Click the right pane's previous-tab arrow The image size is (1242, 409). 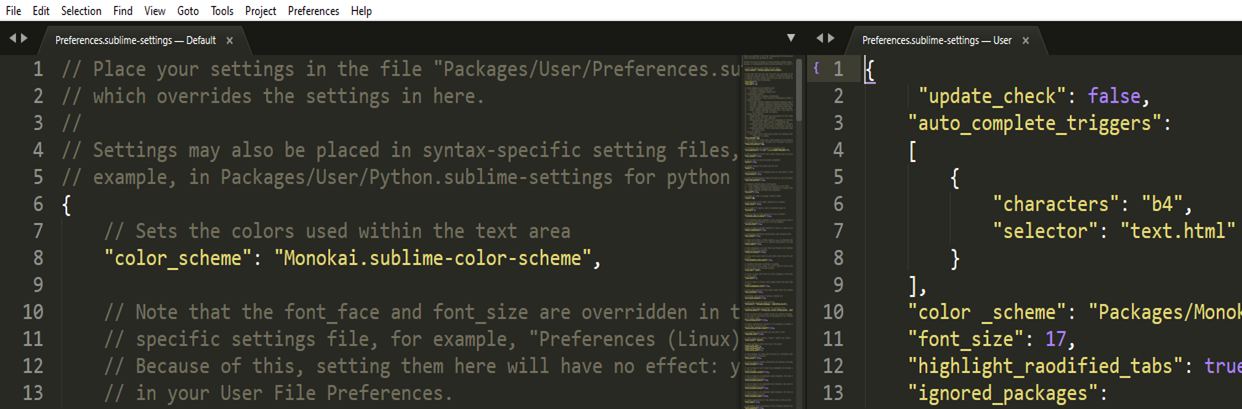pyautogui.click(x=820, y=39)
